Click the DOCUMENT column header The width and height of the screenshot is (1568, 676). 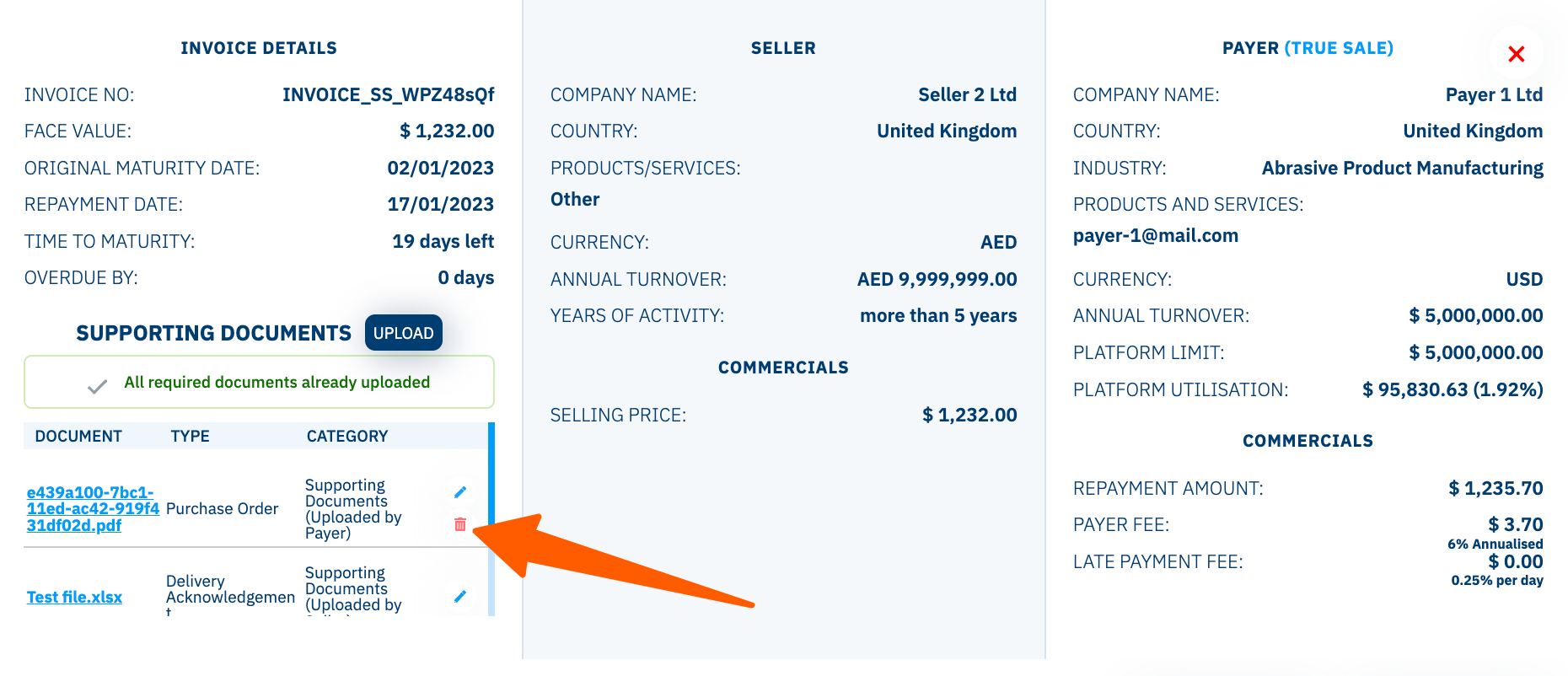78,437
